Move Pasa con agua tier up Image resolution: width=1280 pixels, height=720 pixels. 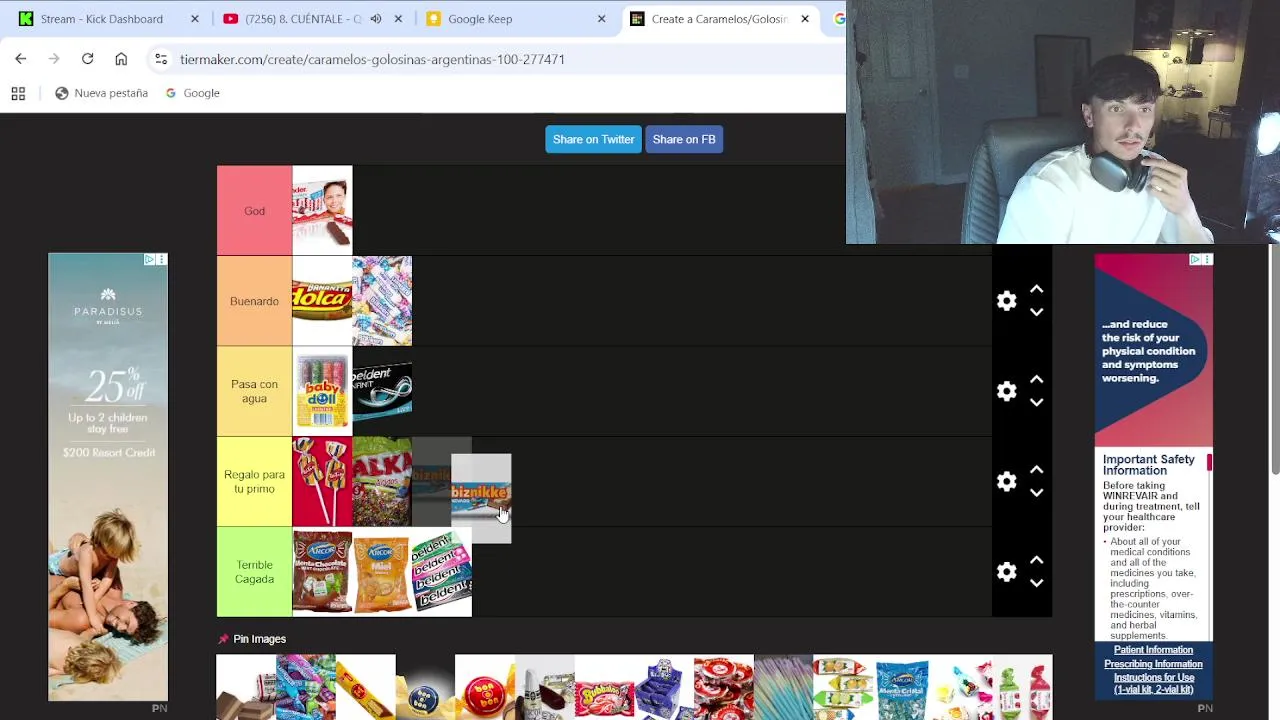pyautogui.click(x=1036, y=379)
